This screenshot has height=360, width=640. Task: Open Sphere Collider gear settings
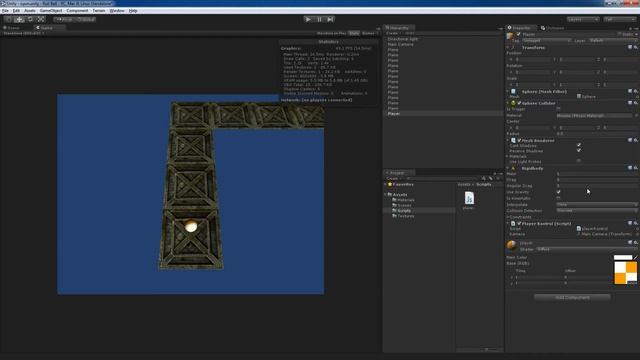(x=636, y=103)
